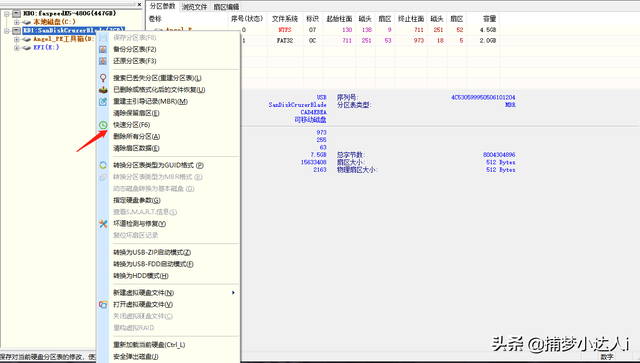Screen dimensions: 640x363
Task: Choose 安全弹出磁盘(J) menu entry
Action: point(136,356)
